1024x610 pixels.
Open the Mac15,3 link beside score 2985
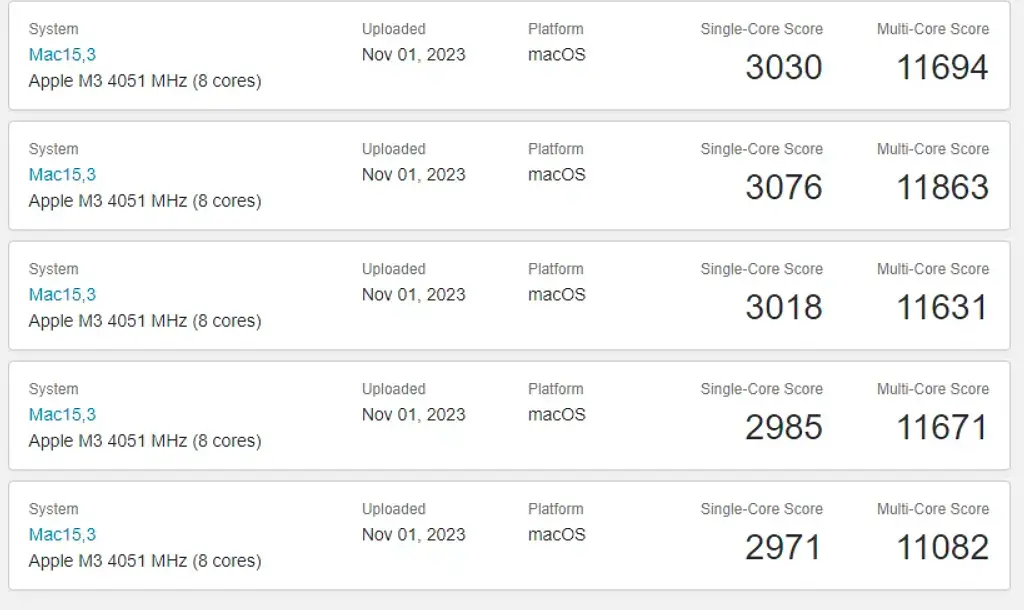coord(62,415)
